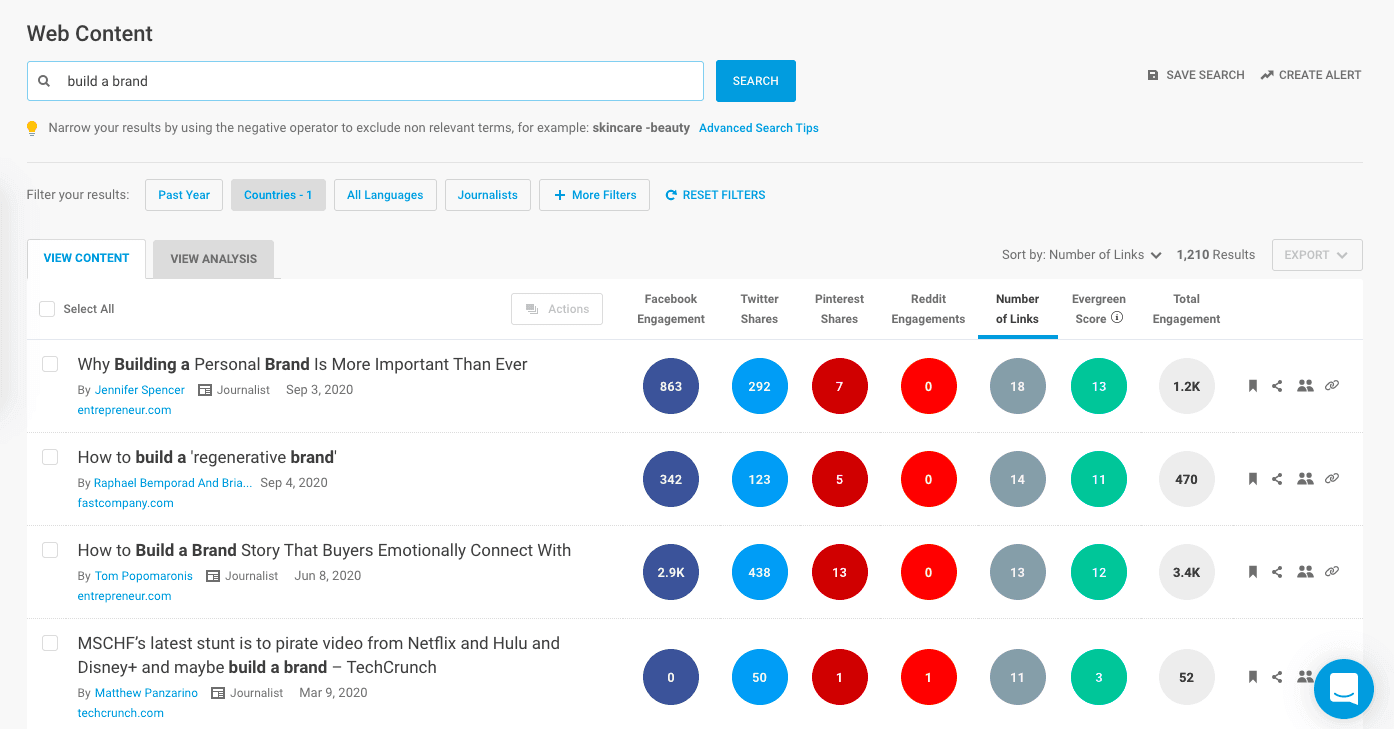
Task: Switch to the View Content tab
Action: pos(86,258)
